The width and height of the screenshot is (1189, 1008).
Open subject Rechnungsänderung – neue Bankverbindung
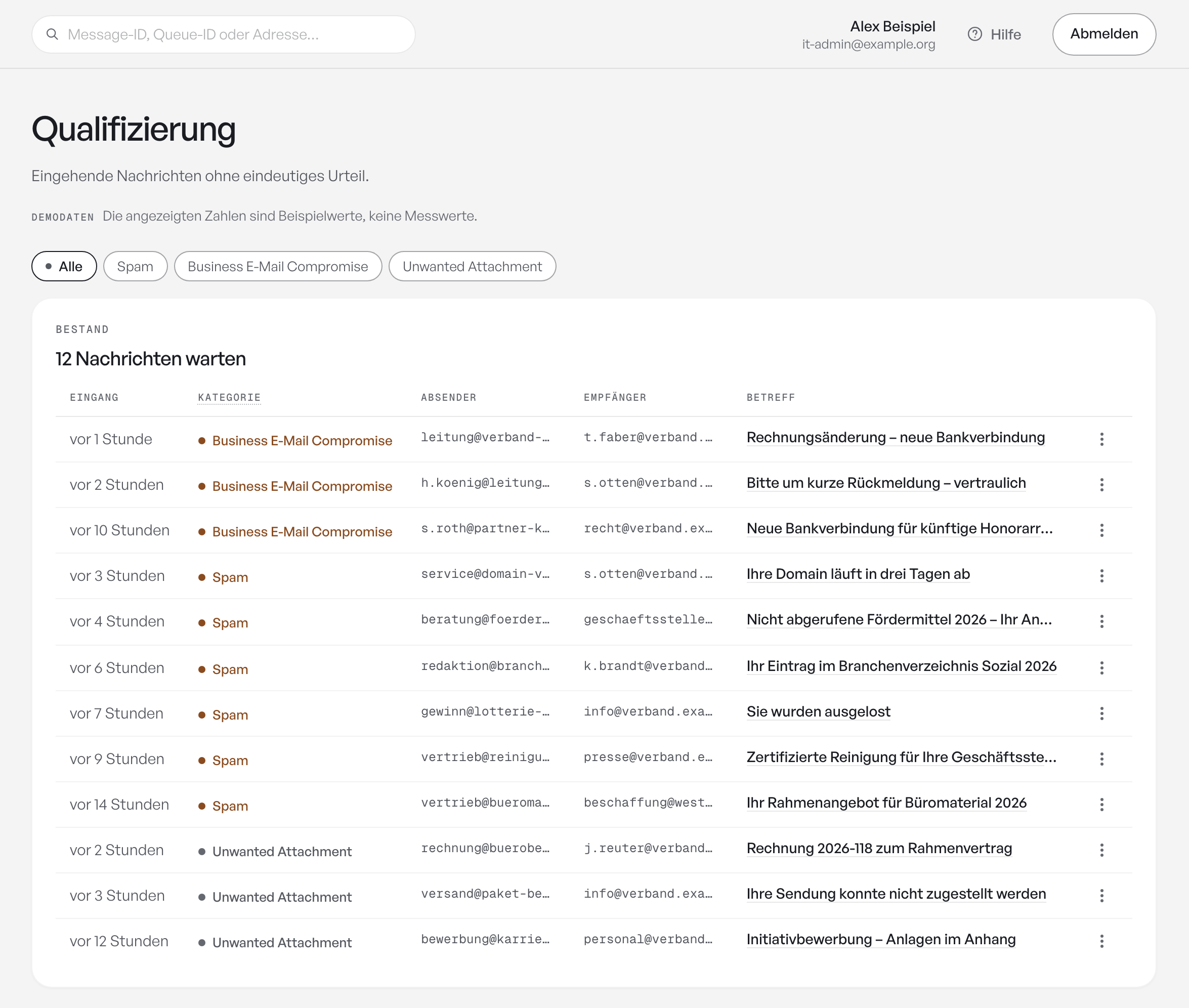coord(896,437)
